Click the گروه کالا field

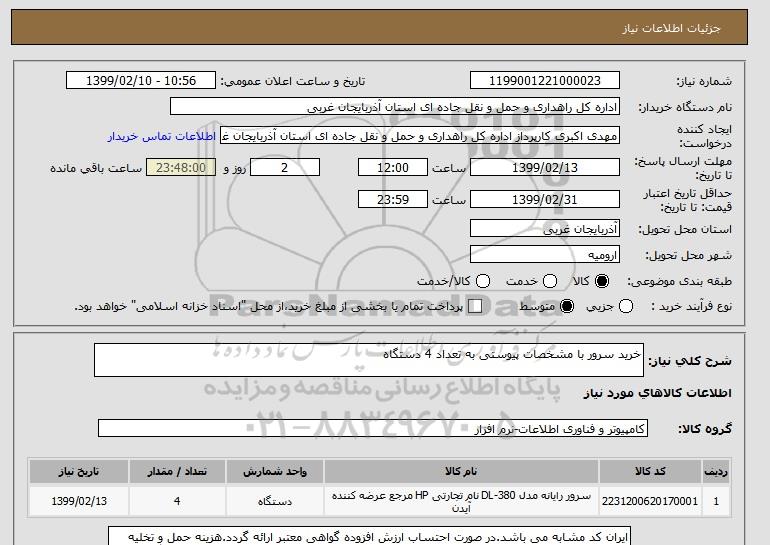pyautogui.click(x=373, y=428)
